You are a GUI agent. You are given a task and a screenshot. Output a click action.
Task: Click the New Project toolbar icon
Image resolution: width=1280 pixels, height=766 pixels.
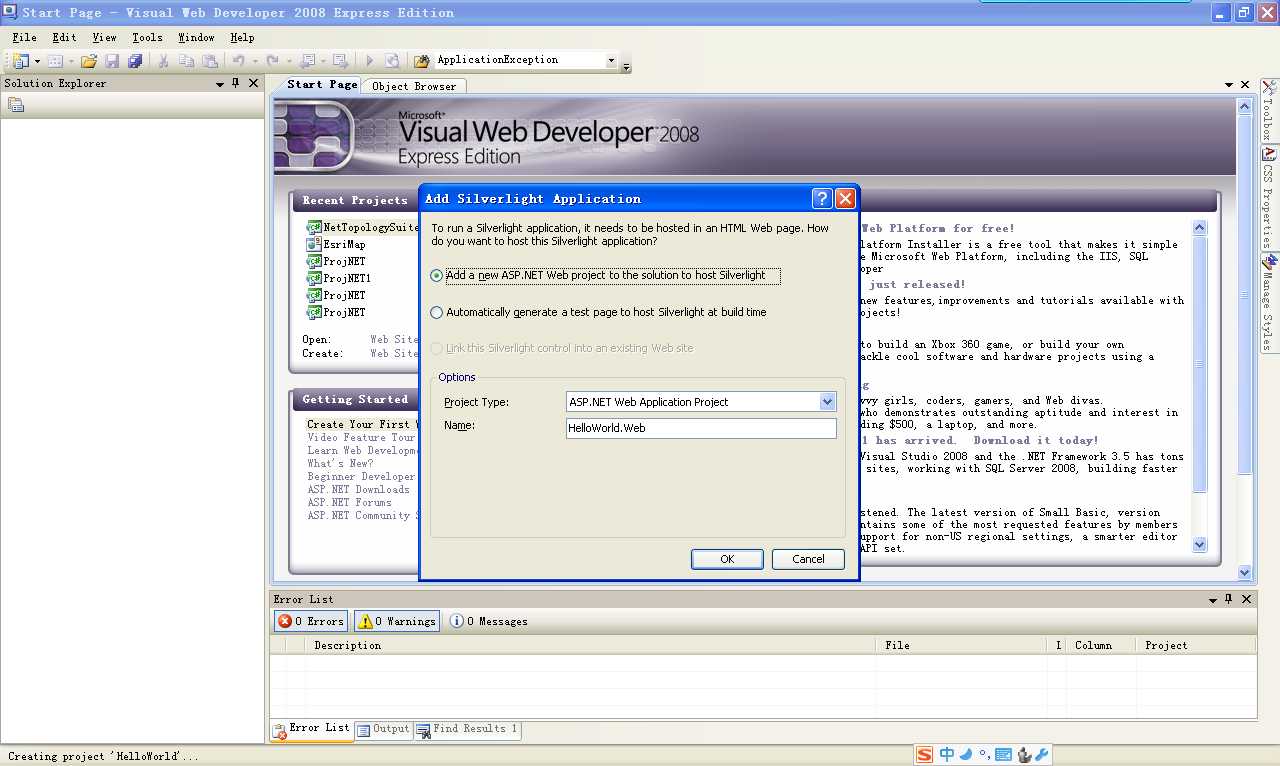[x=20, y=61]
